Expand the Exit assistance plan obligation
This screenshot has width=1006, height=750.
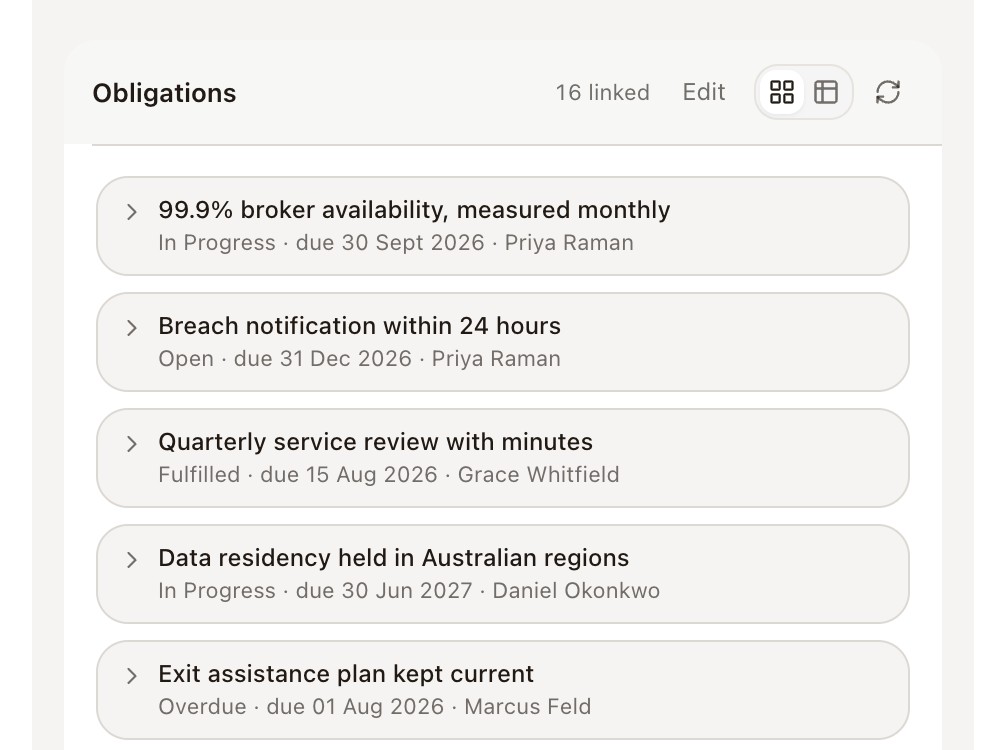click(132, 676)
